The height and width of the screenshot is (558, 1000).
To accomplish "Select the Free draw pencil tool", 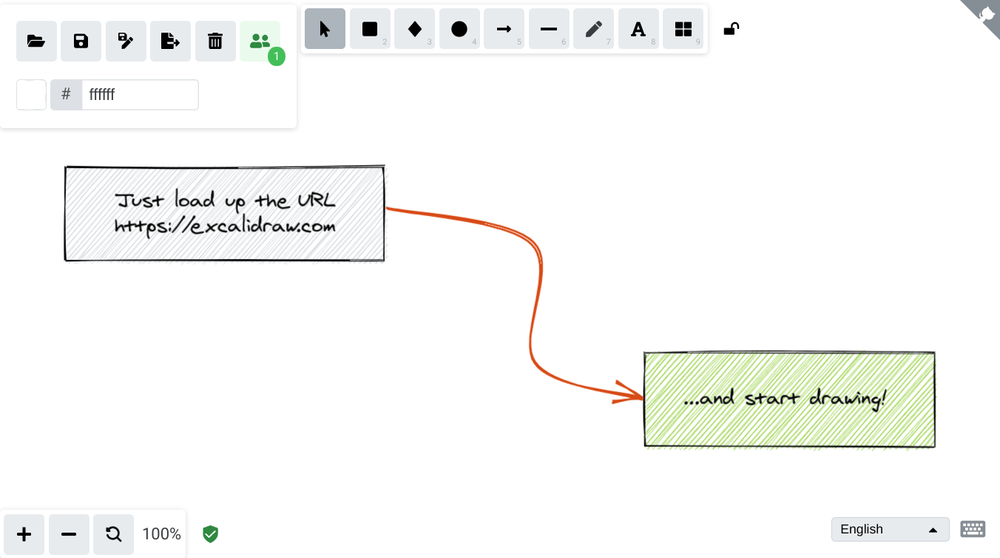I will click(594, 29).
